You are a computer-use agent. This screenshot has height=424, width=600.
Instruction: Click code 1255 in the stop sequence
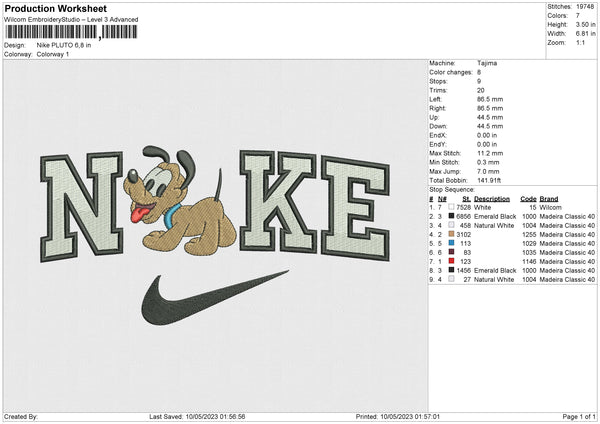point(529,234)
